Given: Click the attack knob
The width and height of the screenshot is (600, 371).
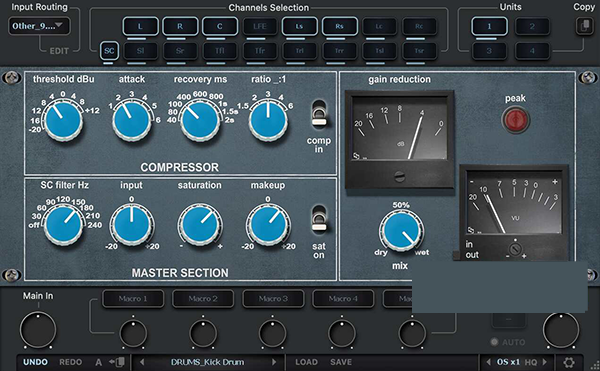Looking at the screenshot, I should click(132, 120).
